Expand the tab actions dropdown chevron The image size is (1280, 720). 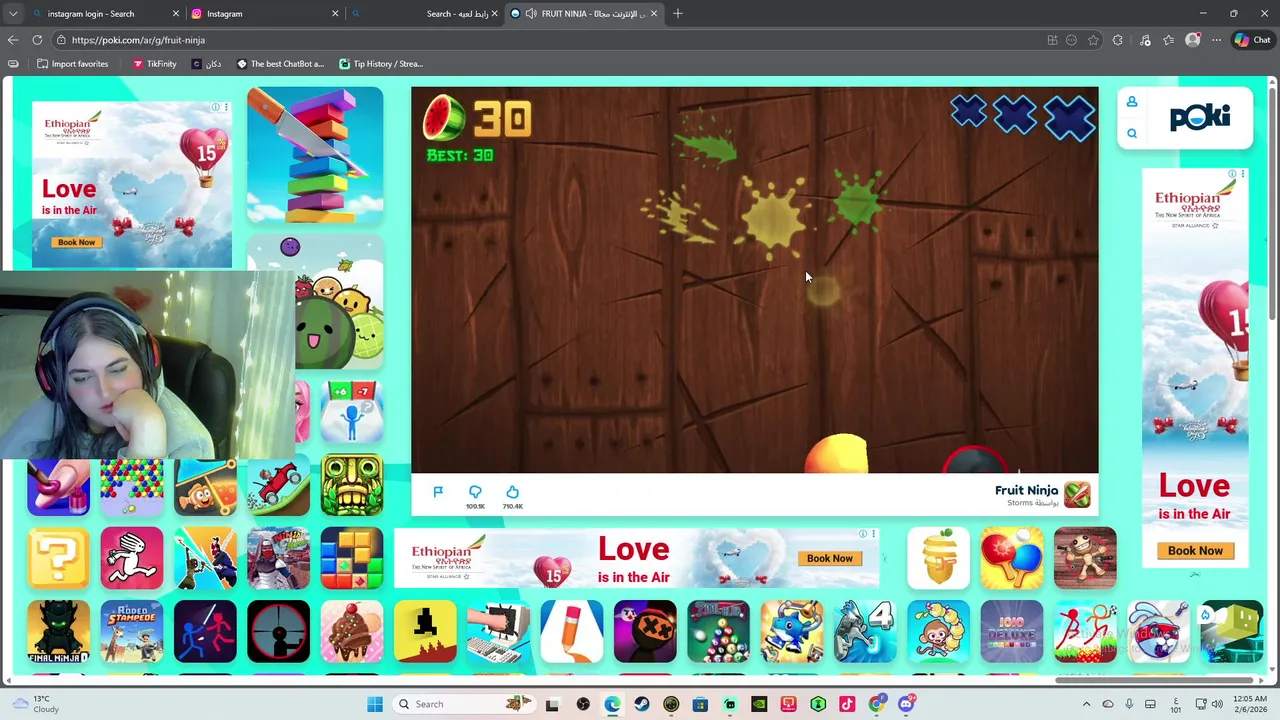click(13, 14)
